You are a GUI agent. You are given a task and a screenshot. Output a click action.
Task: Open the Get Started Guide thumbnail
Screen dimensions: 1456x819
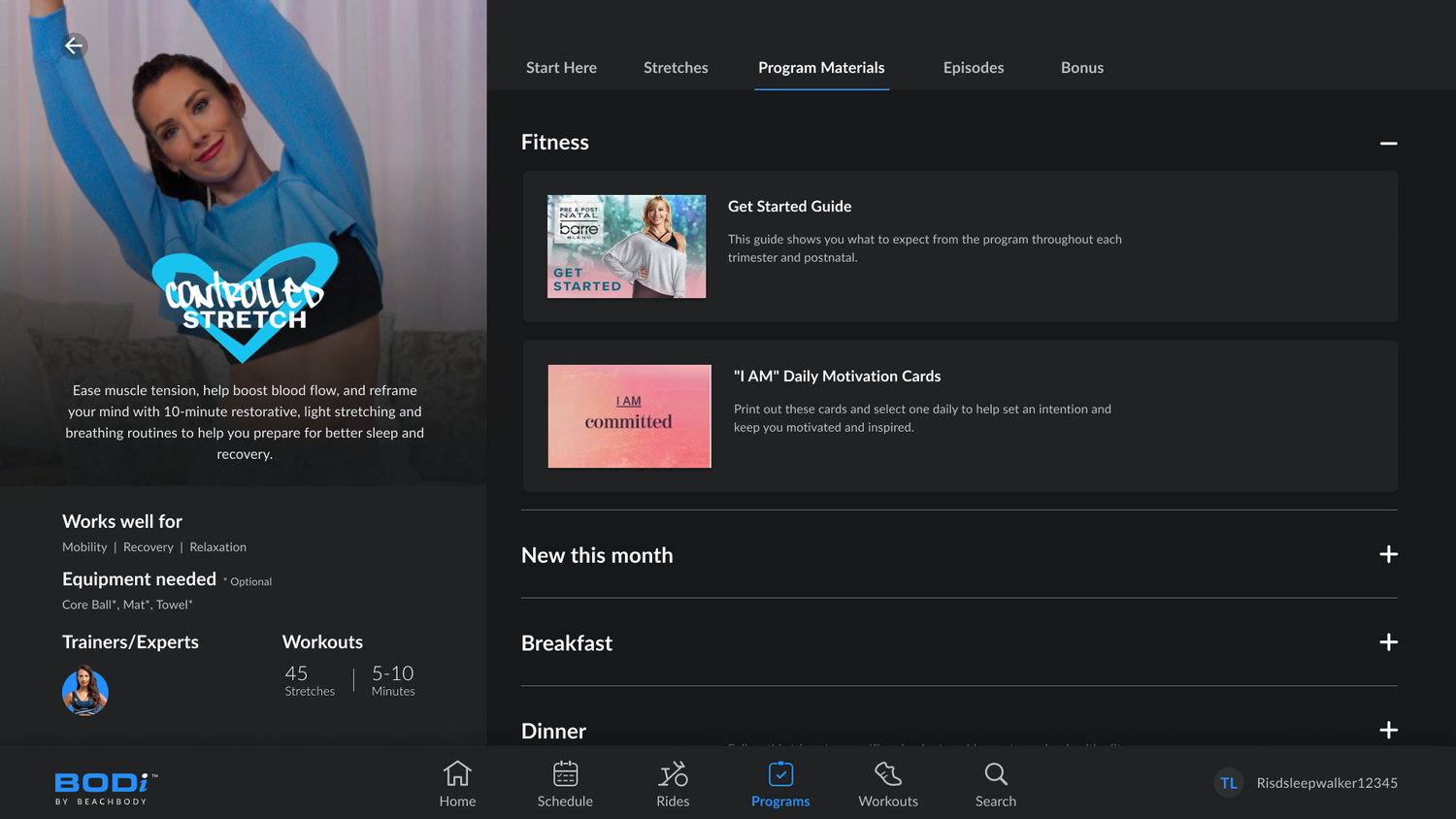[627, 246]
